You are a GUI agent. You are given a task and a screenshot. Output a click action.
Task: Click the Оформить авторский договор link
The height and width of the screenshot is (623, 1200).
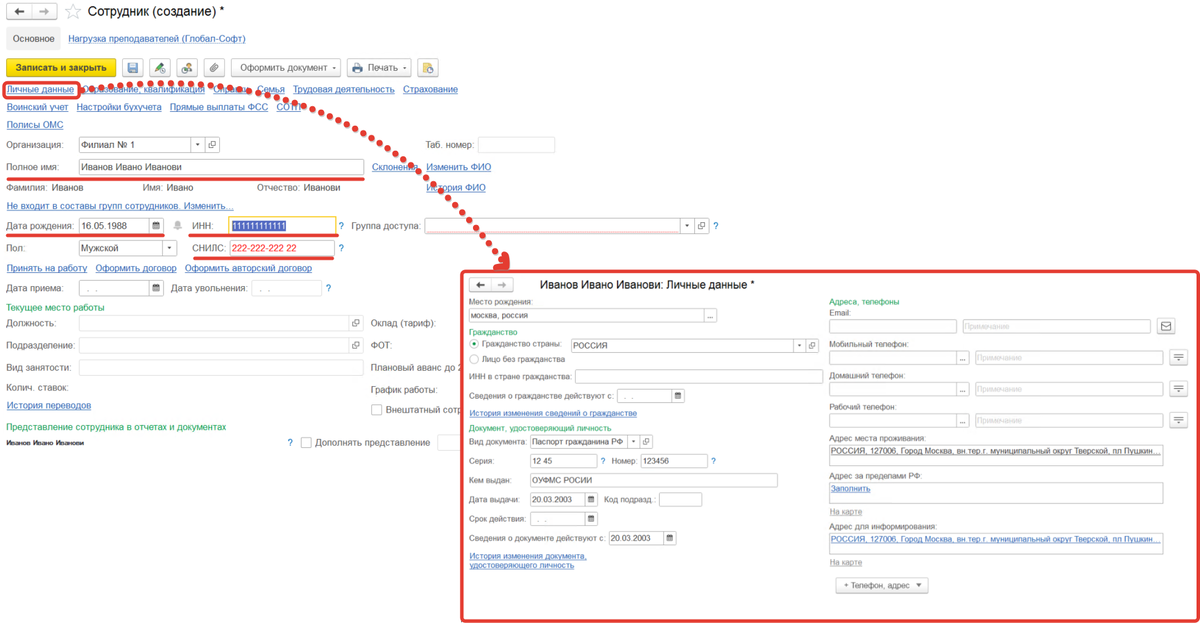(x=248, y=268)
